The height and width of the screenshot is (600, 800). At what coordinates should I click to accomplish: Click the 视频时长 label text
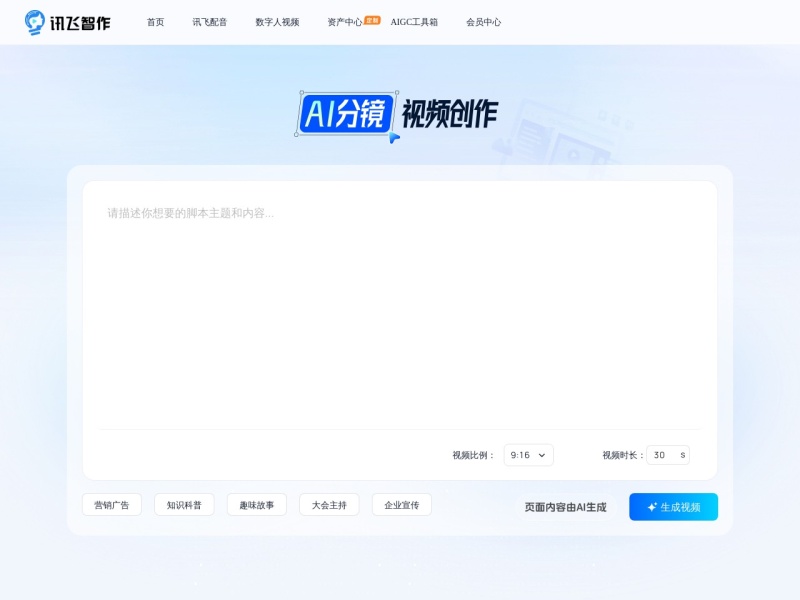point(622,455)
